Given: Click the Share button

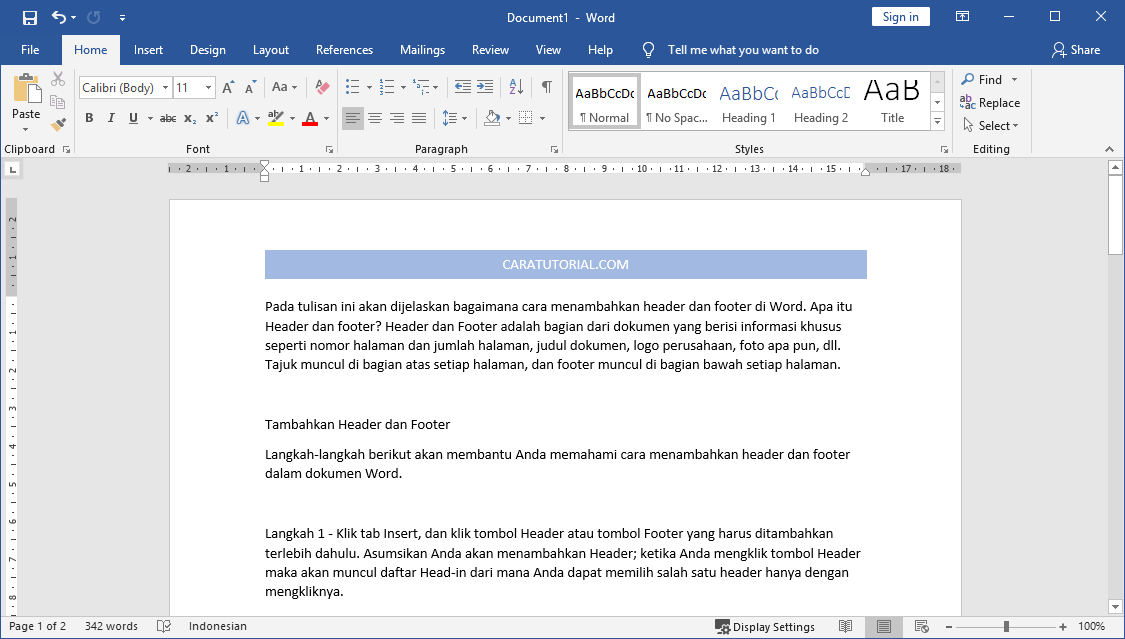Looking at the screenshot, I should coord(1075,49).
